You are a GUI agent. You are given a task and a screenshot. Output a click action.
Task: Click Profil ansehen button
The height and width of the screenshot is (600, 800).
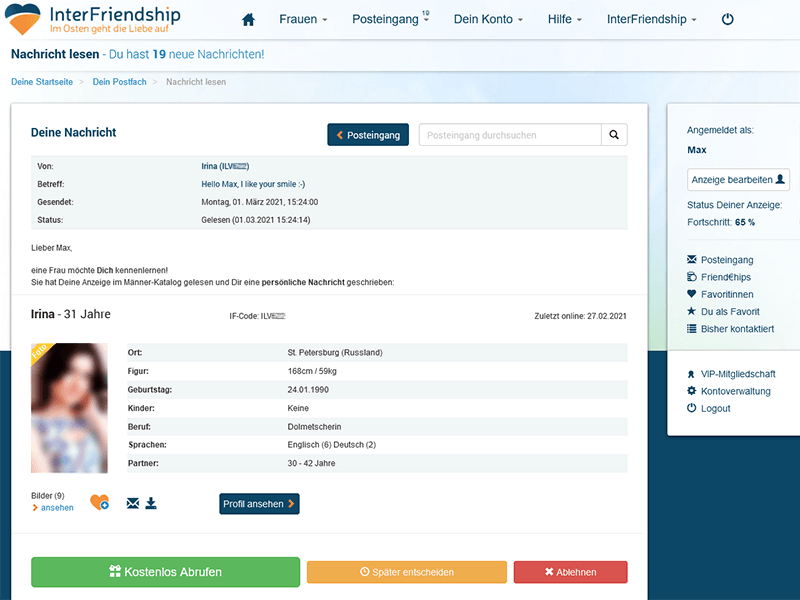click(259, 504)
